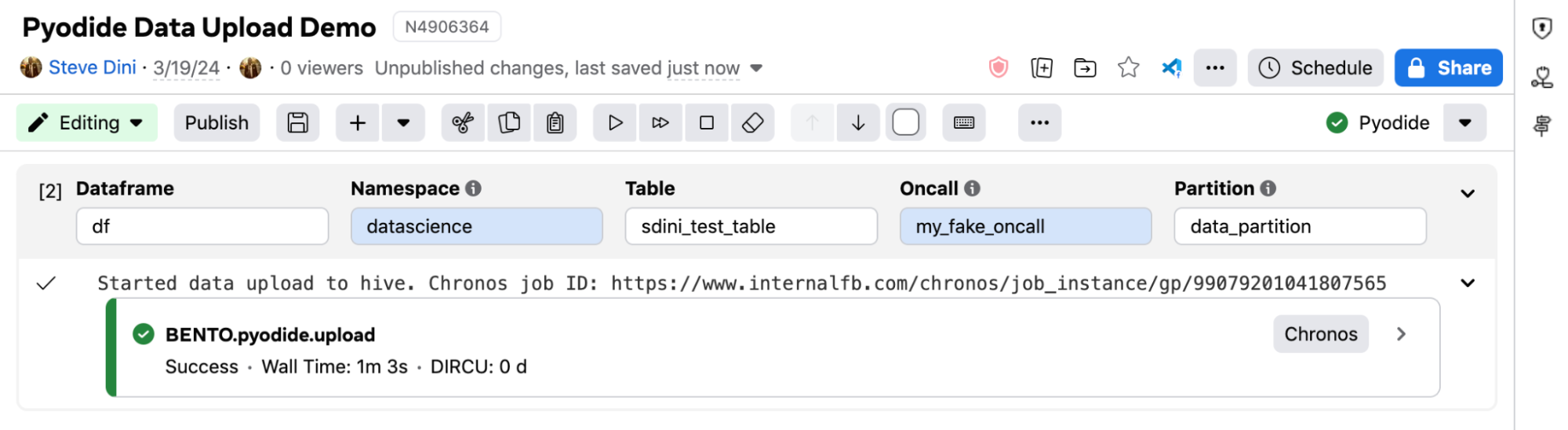Stop kernel execution
The width and height of the screenshot is (1568, 430).
coord(707,123)
